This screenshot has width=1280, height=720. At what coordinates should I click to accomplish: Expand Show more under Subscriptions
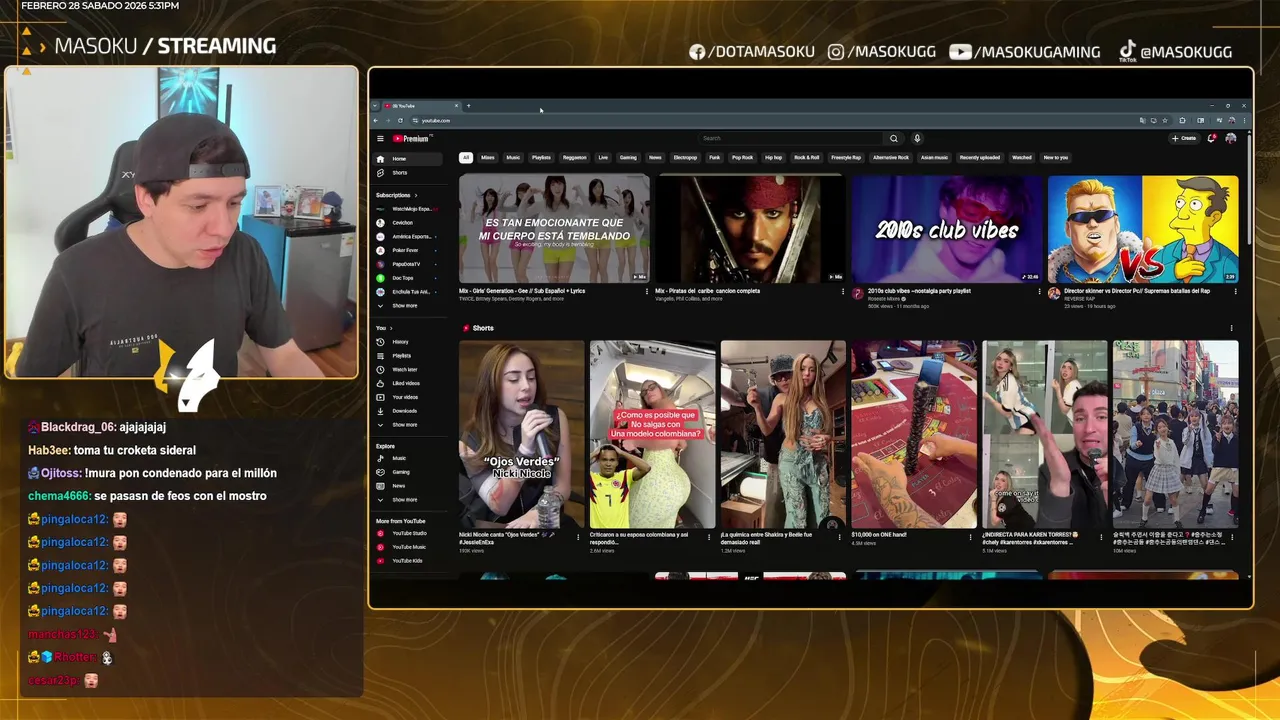click(408, 306)
